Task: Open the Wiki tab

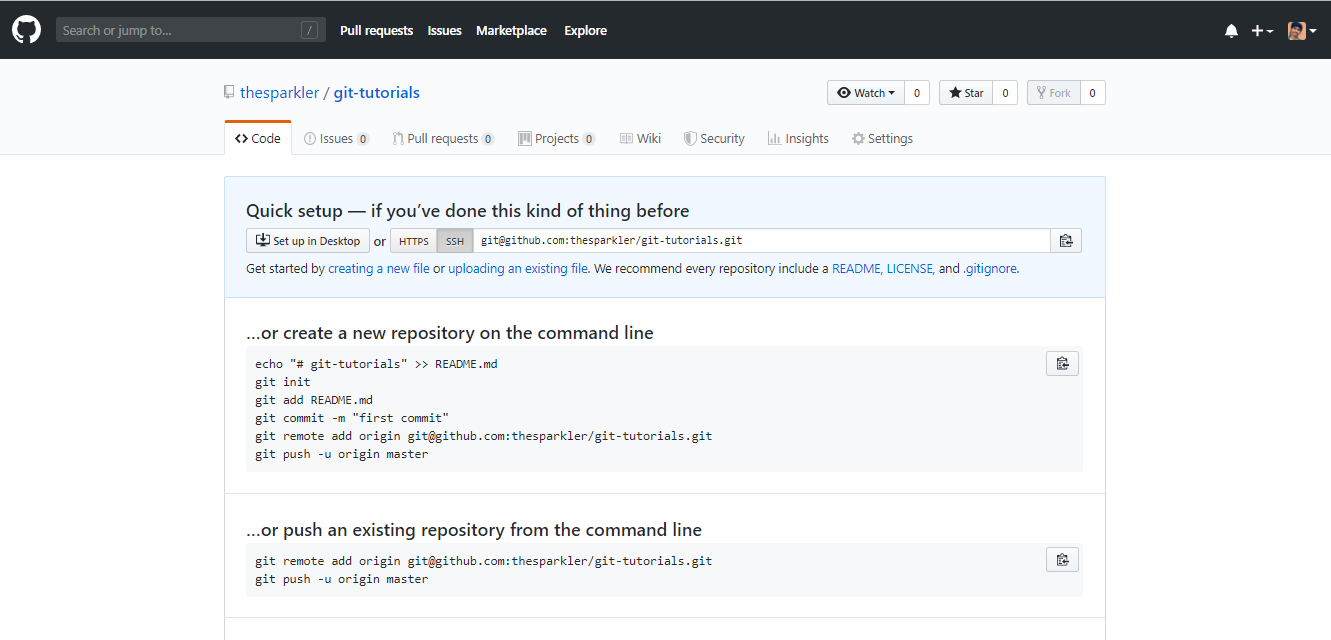Action: (640, 139)
